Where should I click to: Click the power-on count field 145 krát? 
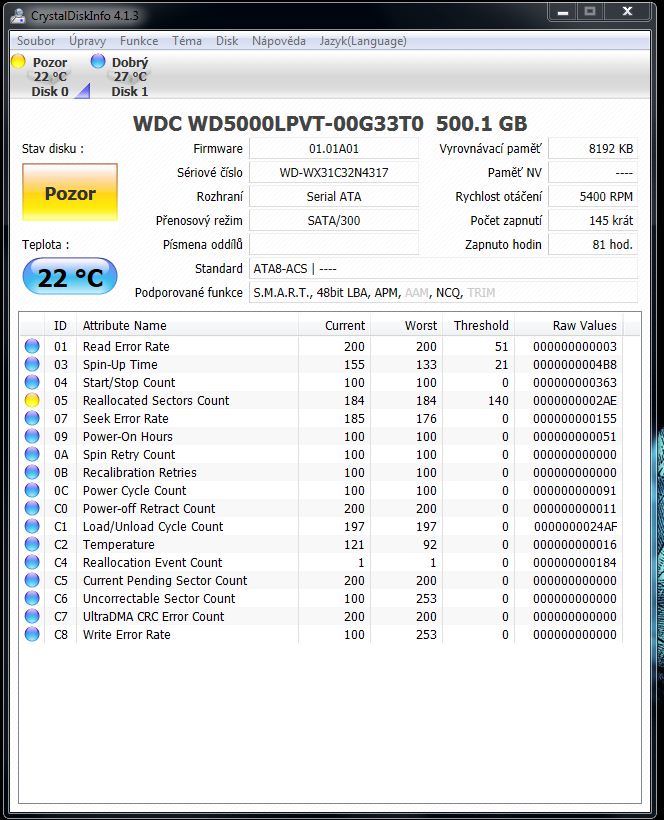click(593, 221)
